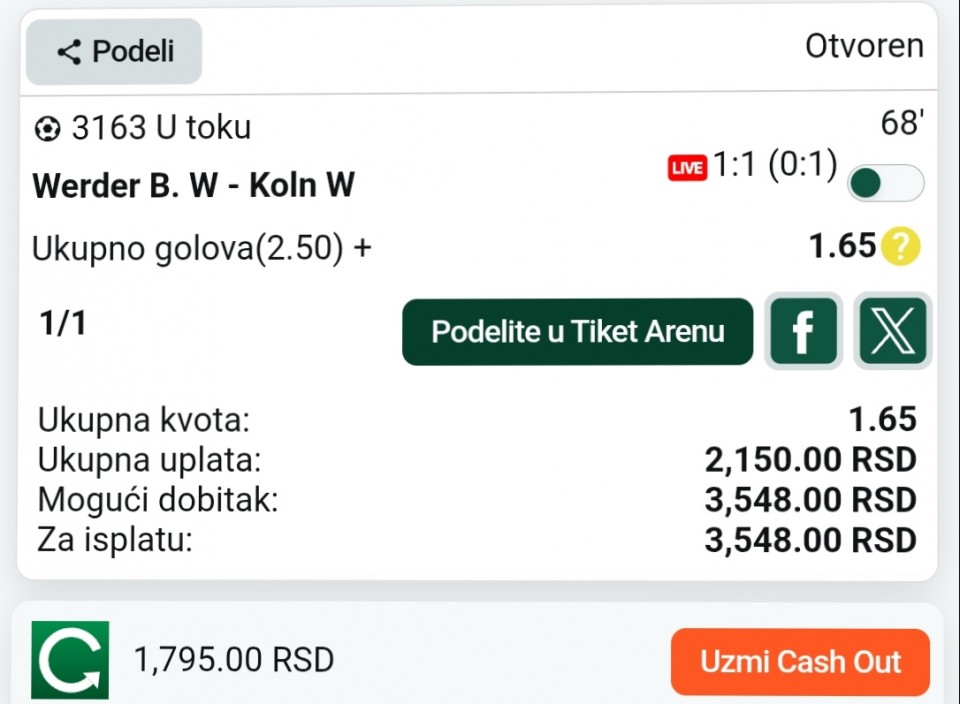
Task: Click the Ukupna uplata 2,150.00 RSD value
Action: (x=810, y=460)
